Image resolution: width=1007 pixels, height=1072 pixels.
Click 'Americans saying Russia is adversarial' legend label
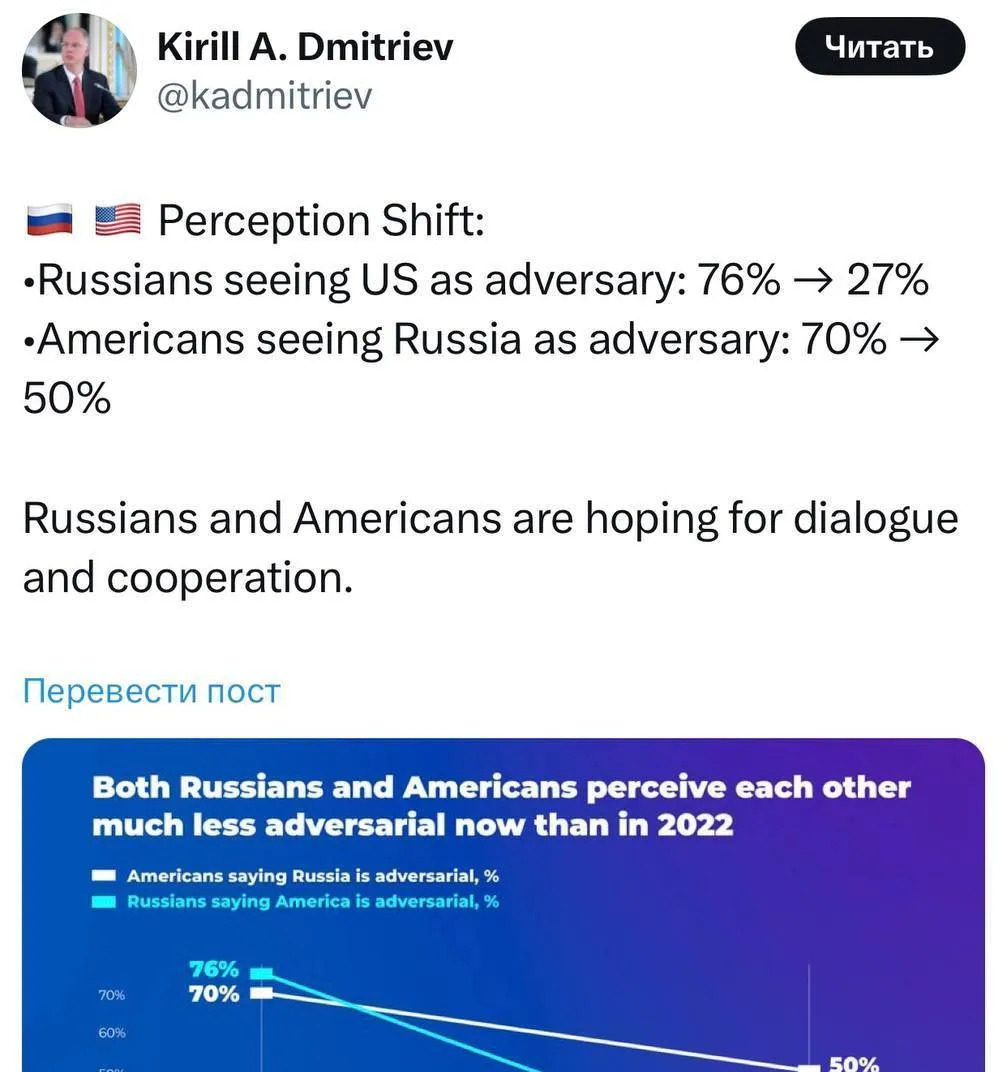(x=312, y=876)
